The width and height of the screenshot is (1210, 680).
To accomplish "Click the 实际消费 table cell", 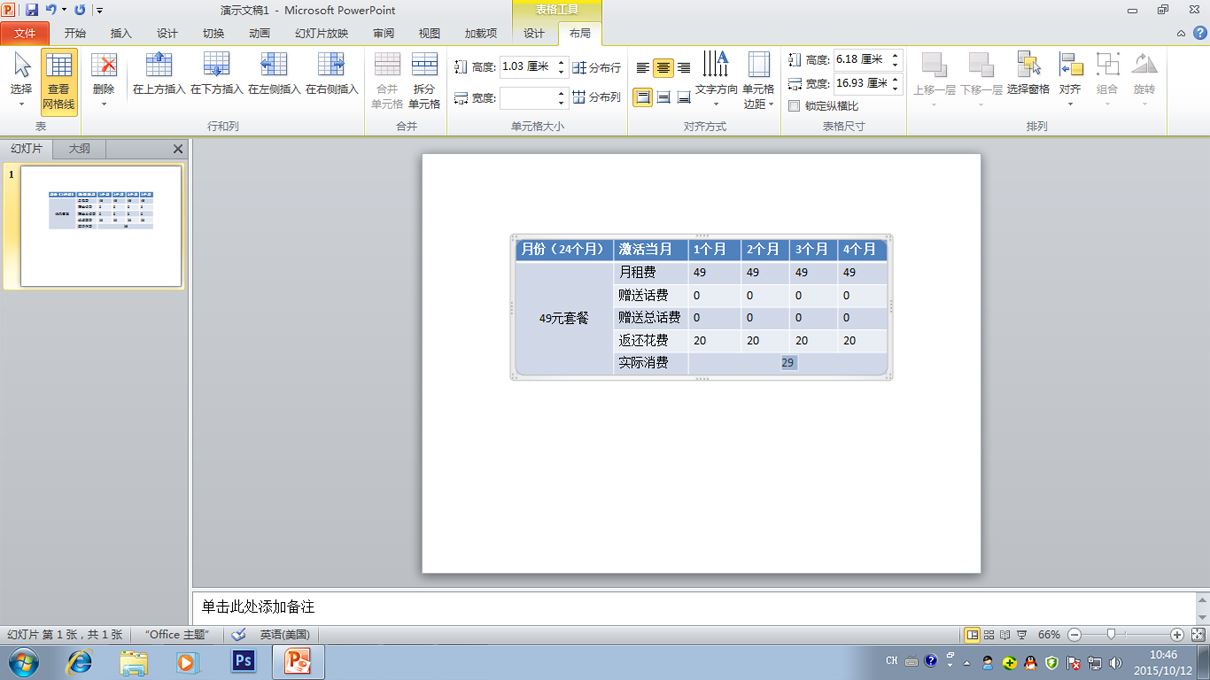I will (x=651, y=364).
